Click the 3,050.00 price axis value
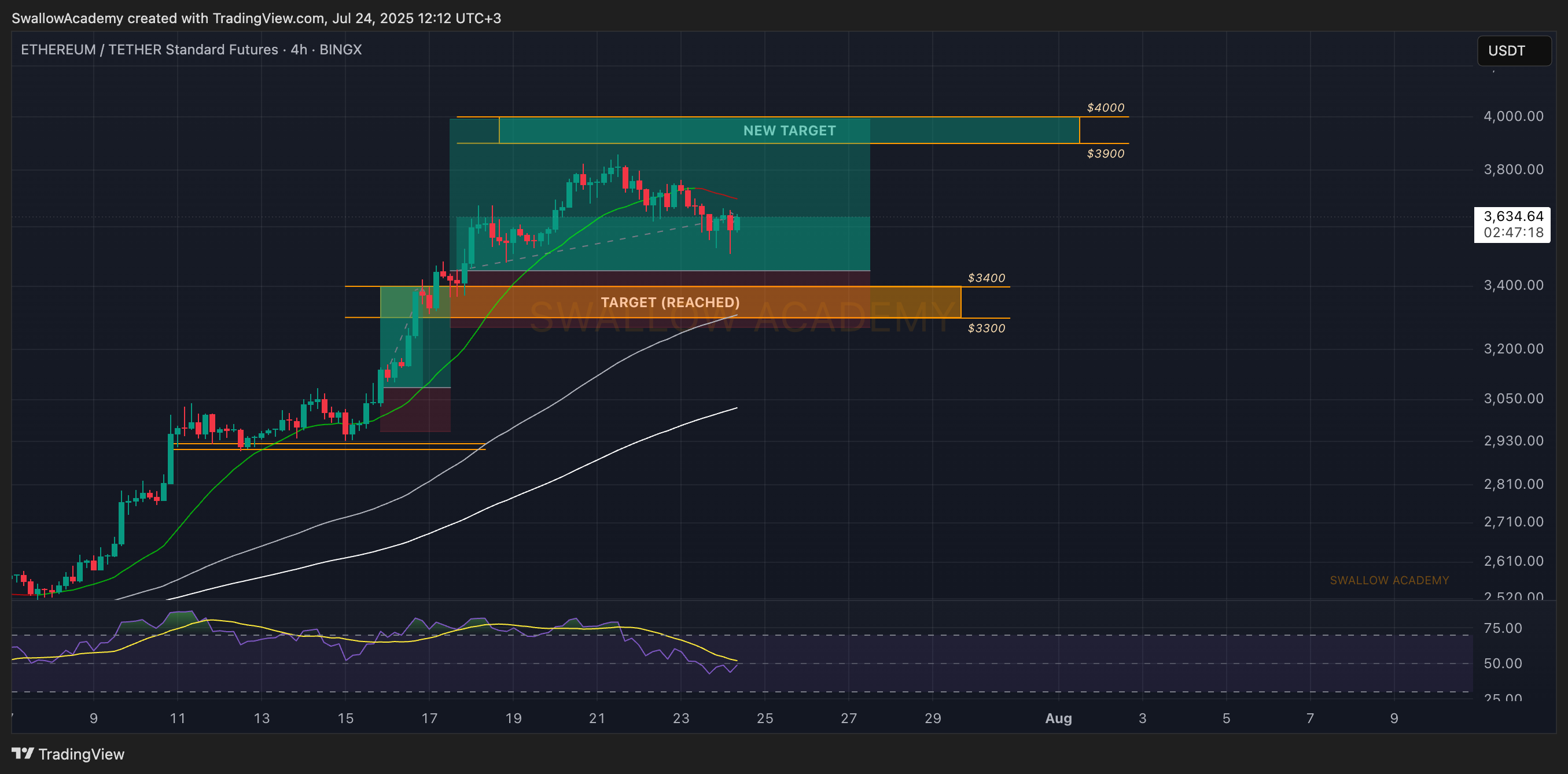This screenshot has height=774, width=1568. tap(1513, 399)
